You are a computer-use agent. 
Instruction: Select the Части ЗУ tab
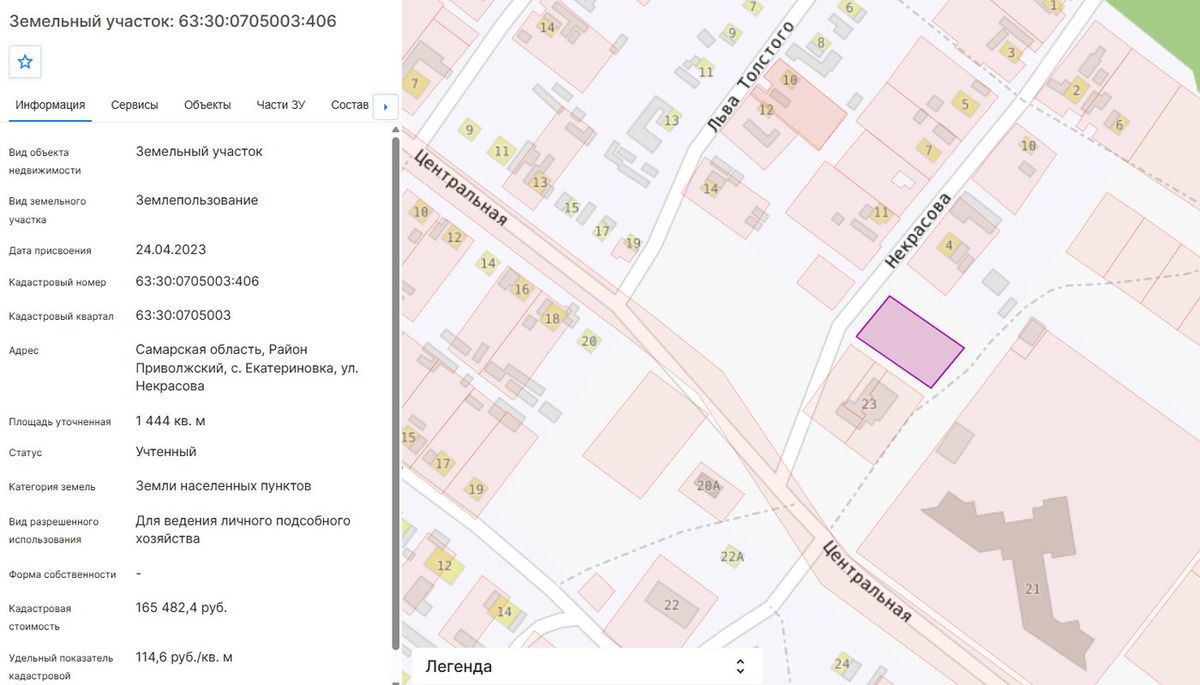(281, 105)
